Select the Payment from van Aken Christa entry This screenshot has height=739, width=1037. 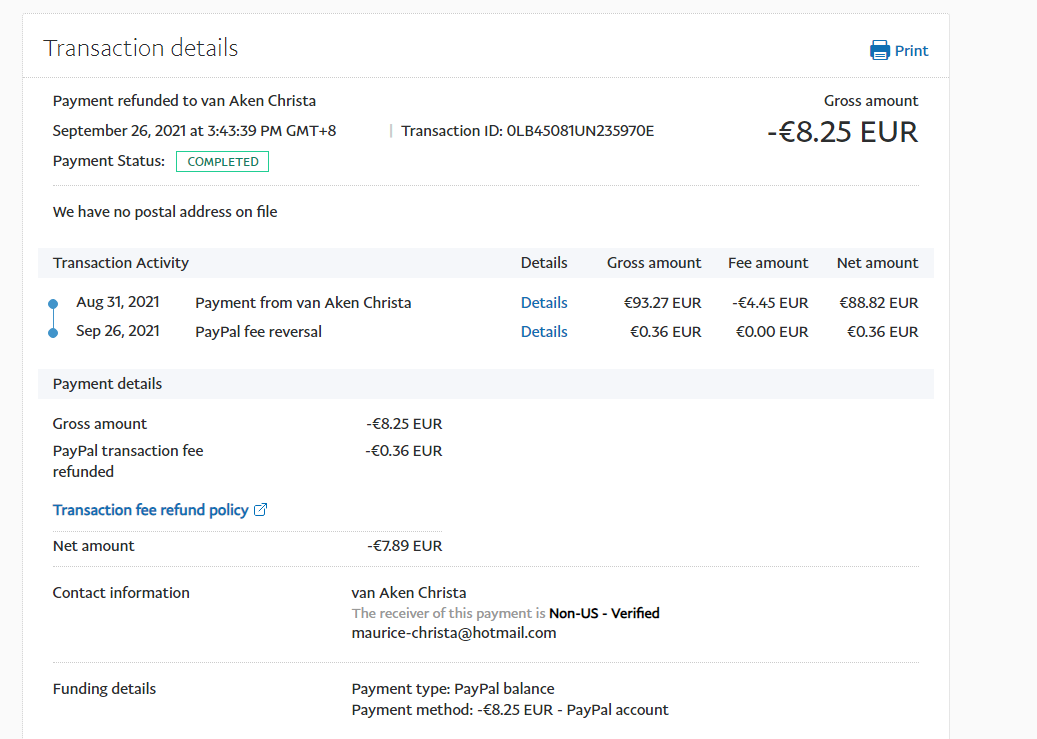(303, 303)
